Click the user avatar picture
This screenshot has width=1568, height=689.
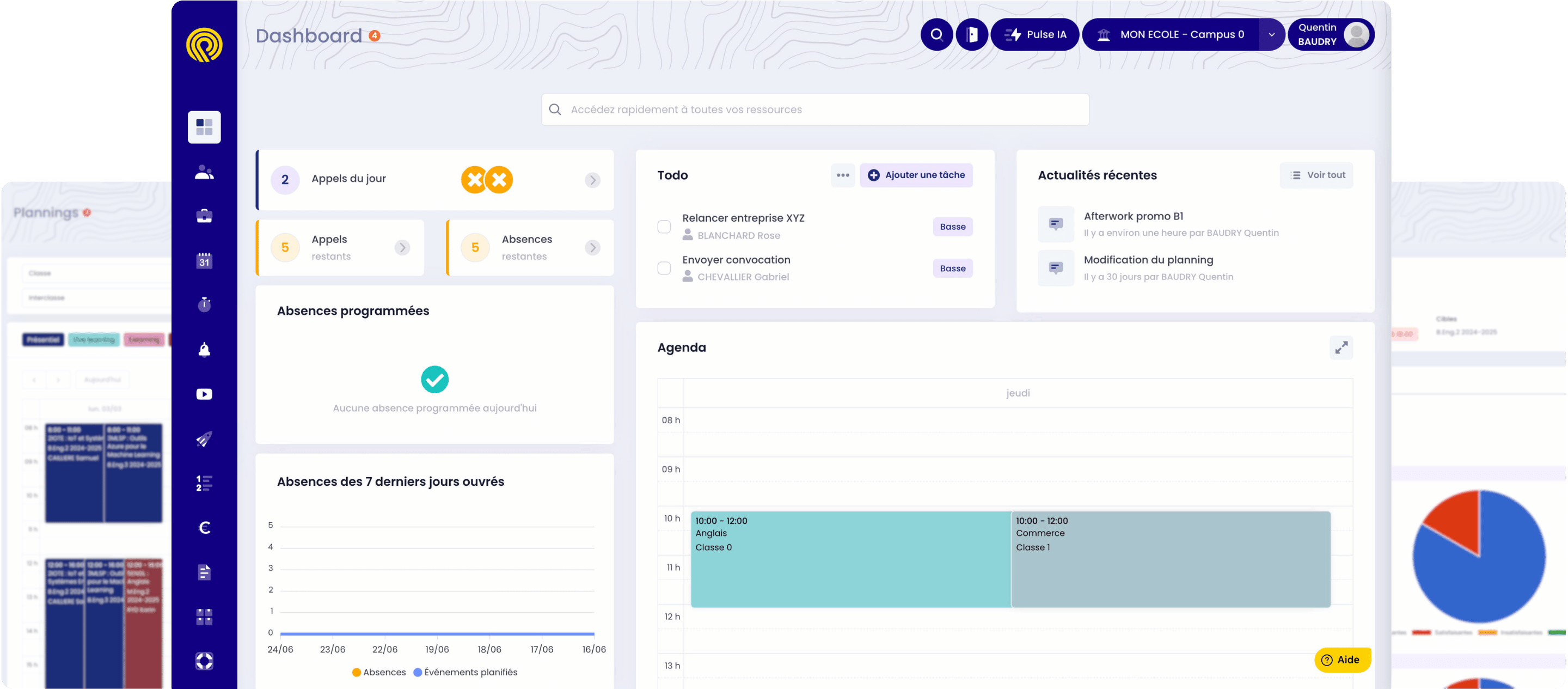(x=1356, y=35)
